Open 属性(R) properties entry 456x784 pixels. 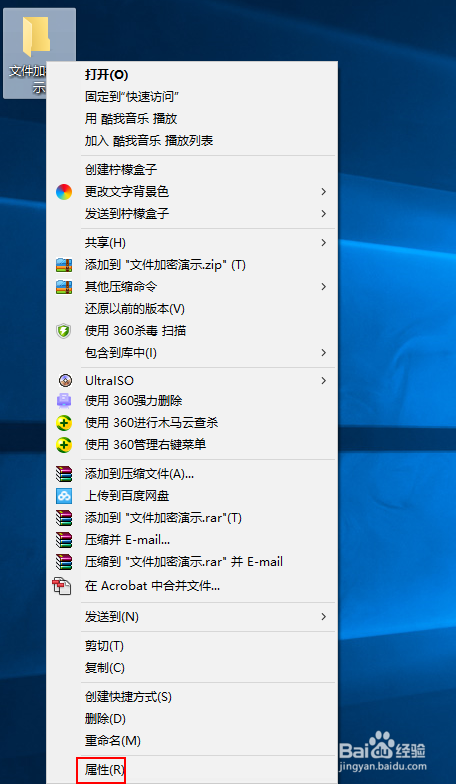tap(192, 770)
